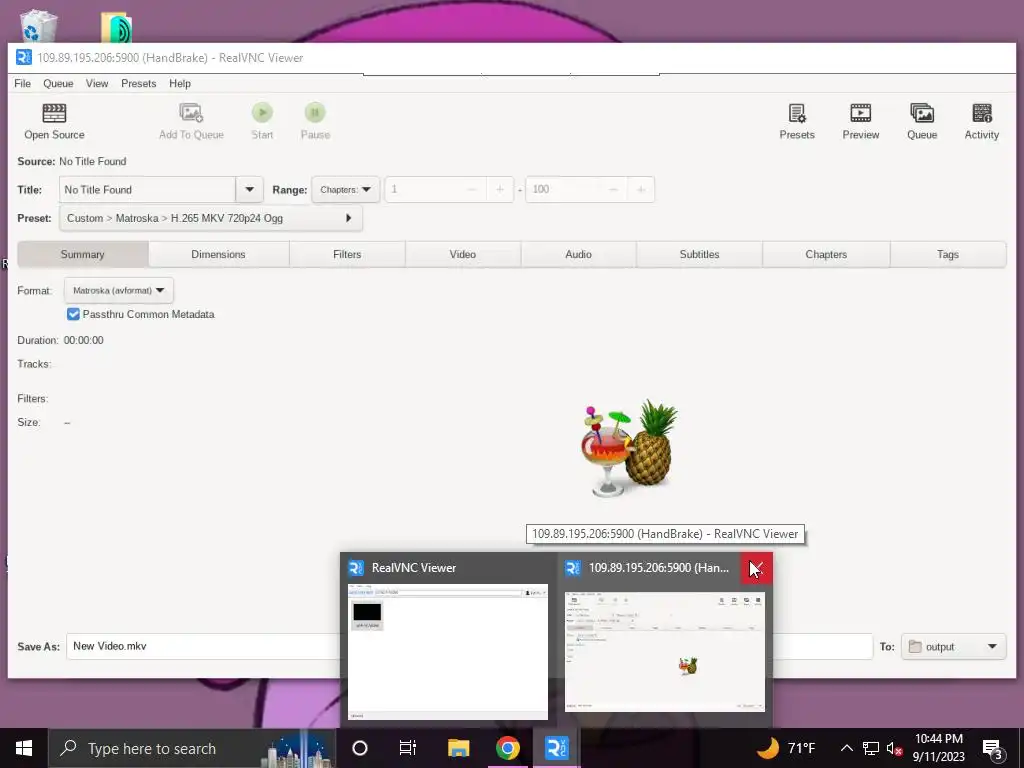Screen dimensions: 1024x768
Task: Open Cortana circle icon on taskbar
Action: [x=360, y=748]
